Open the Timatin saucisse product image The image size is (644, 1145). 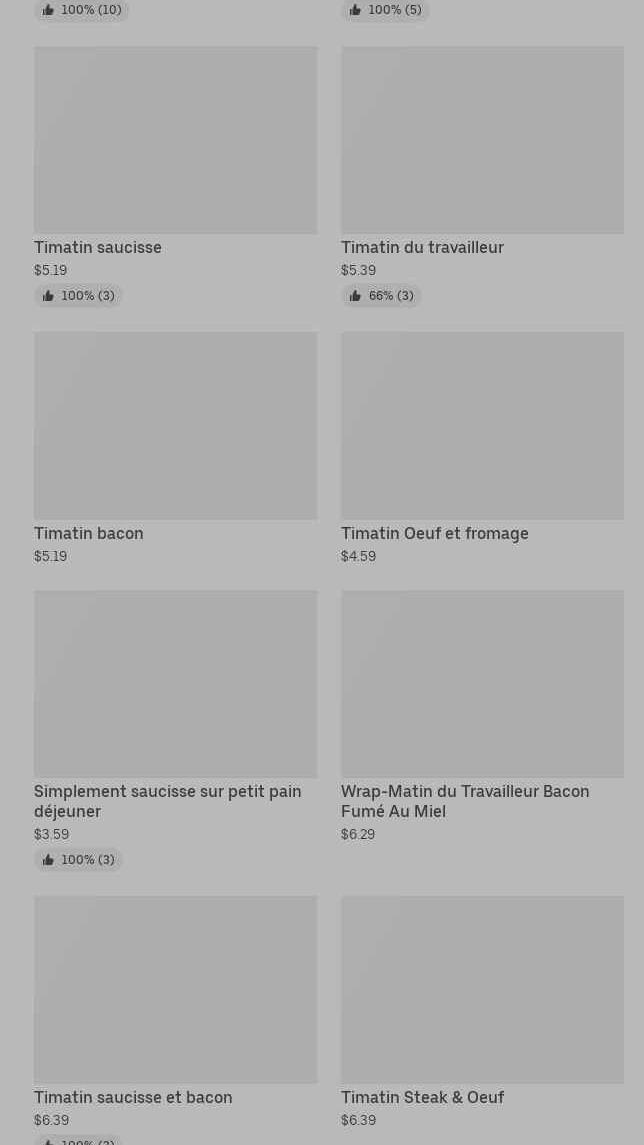pos(175,140)
